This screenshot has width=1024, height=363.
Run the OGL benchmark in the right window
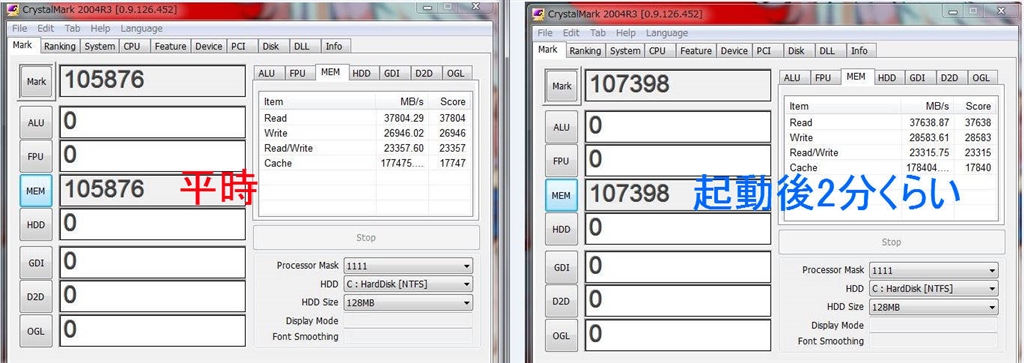coord(561,335)
